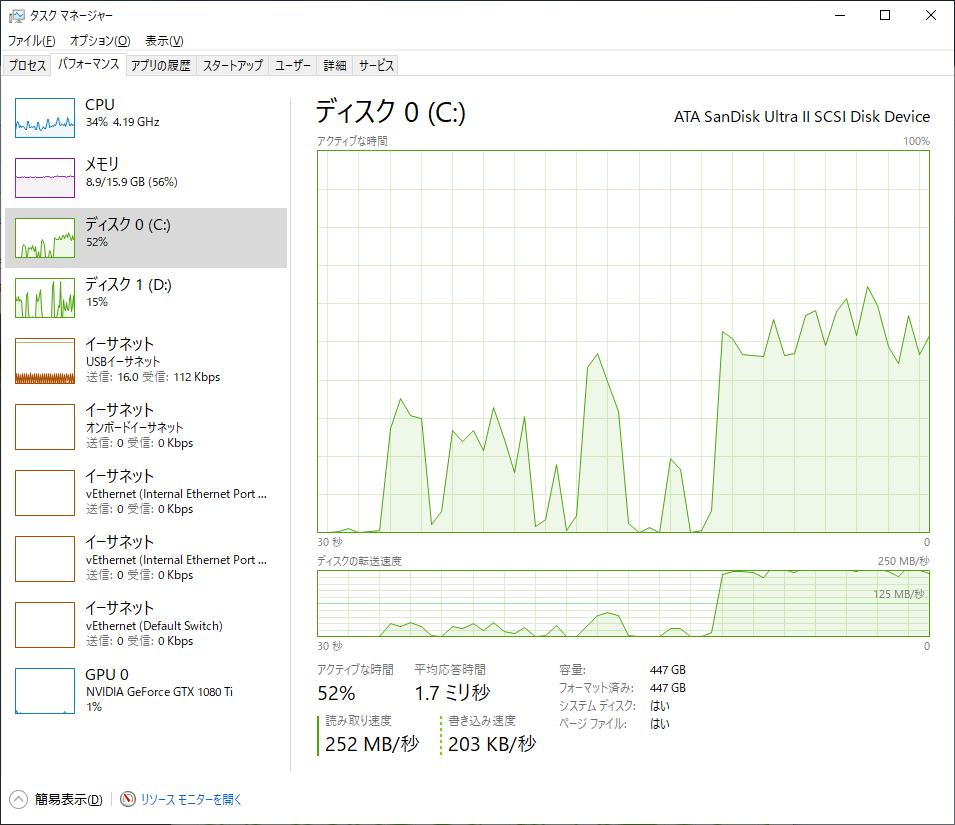Collapse view with the 簡易表示 chevron icon
The width and height of the screenshot is (955, 825).
(x=19, y=799)
